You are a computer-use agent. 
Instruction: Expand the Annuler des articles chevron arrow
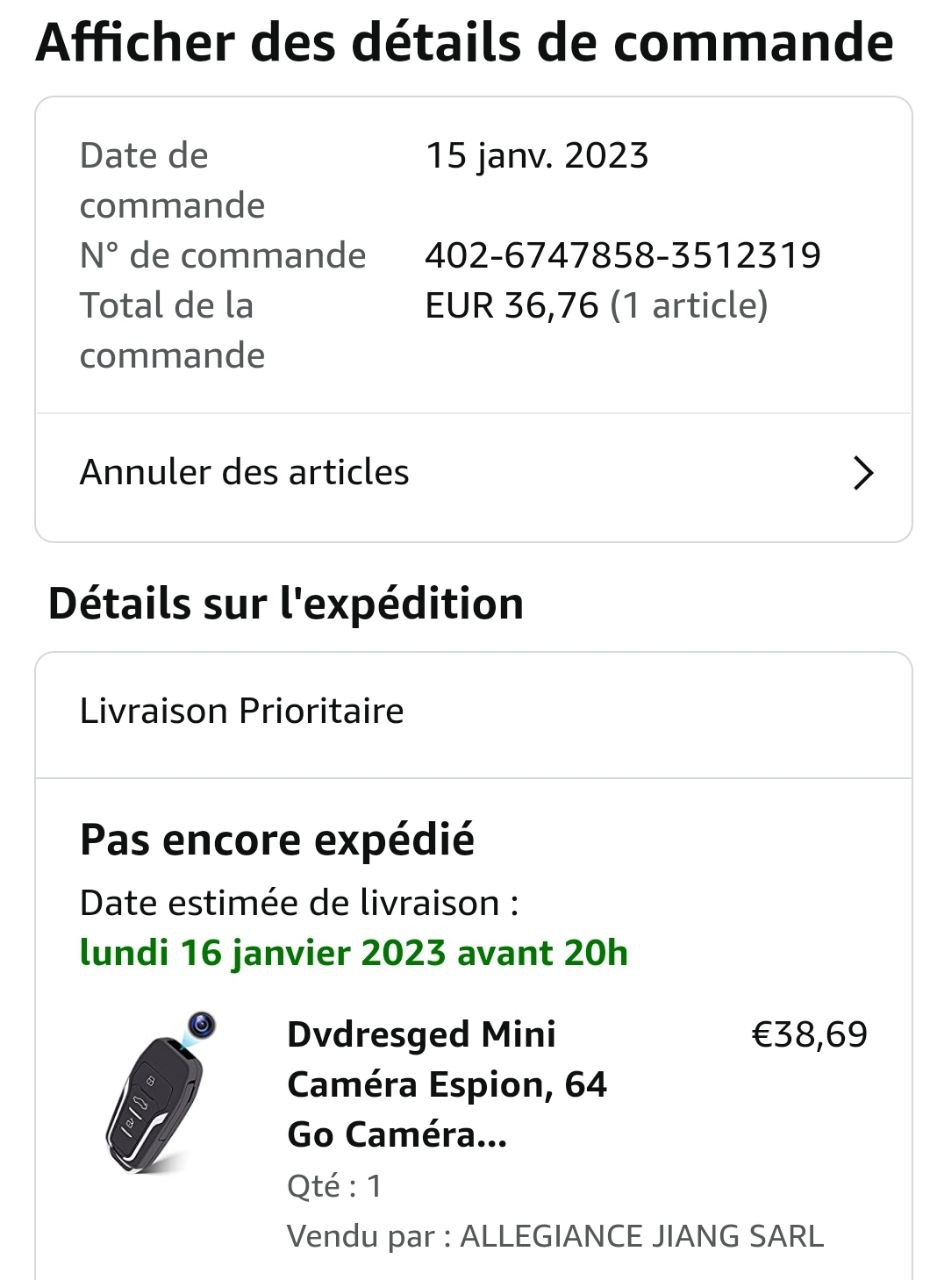[863, 473]
